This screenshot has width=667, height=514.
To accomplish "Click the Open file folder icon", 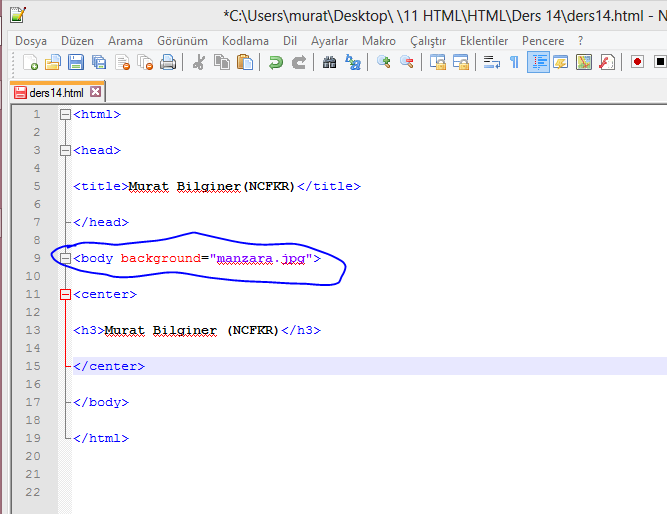I will [x=53, y=62].
